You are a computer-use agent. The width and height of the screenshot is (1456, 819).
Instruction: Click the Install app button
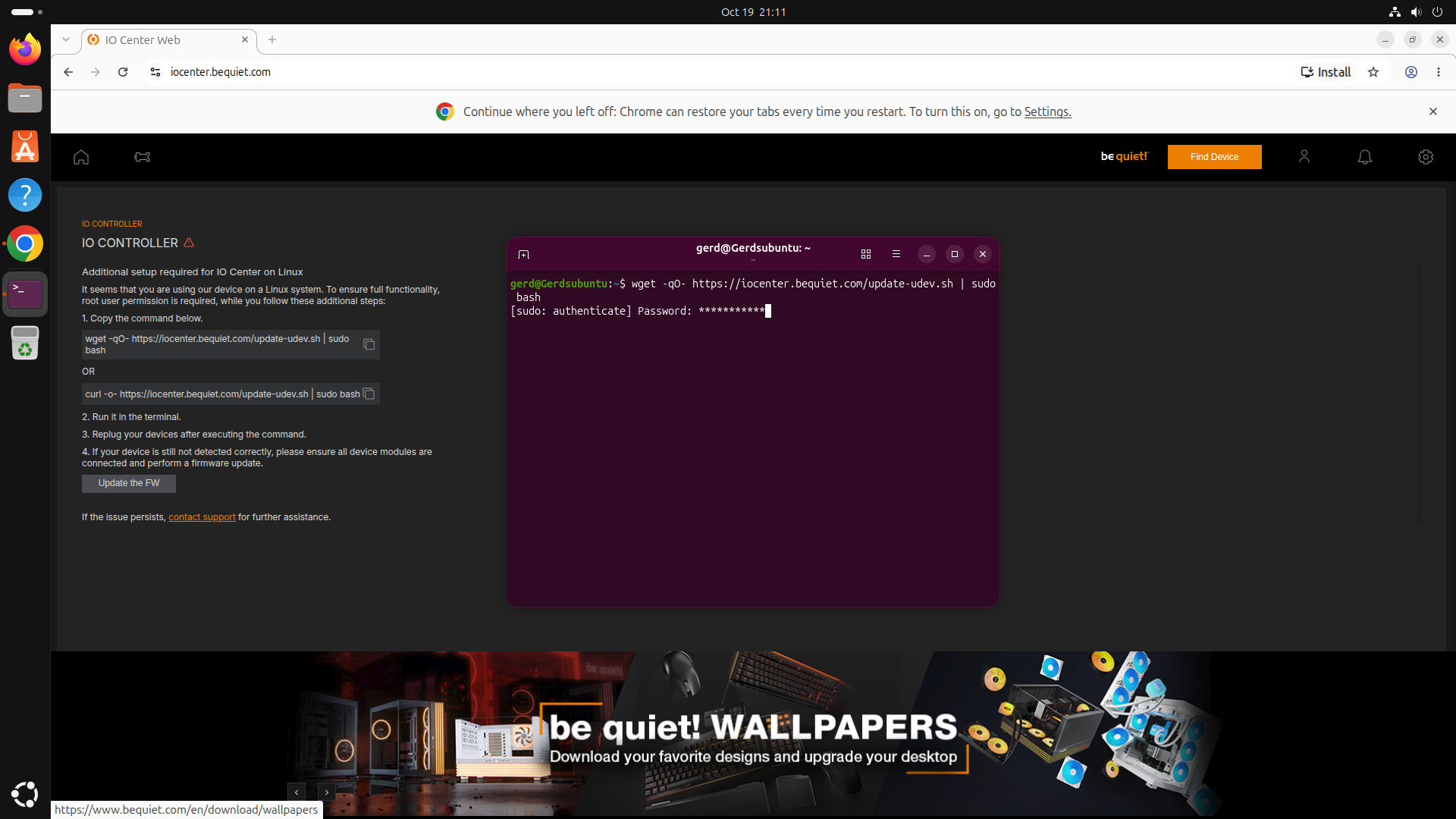1326,72
